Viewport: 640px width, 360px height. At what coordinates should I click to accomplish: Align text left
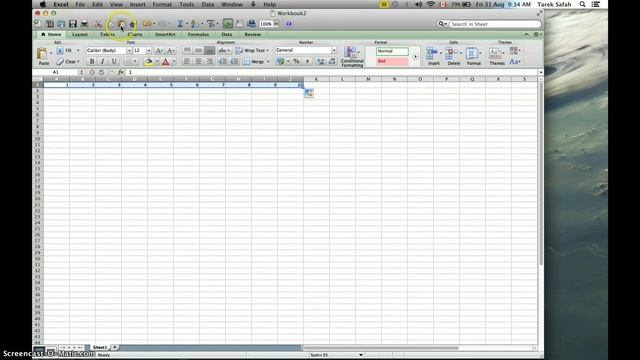tap(187, 62)
